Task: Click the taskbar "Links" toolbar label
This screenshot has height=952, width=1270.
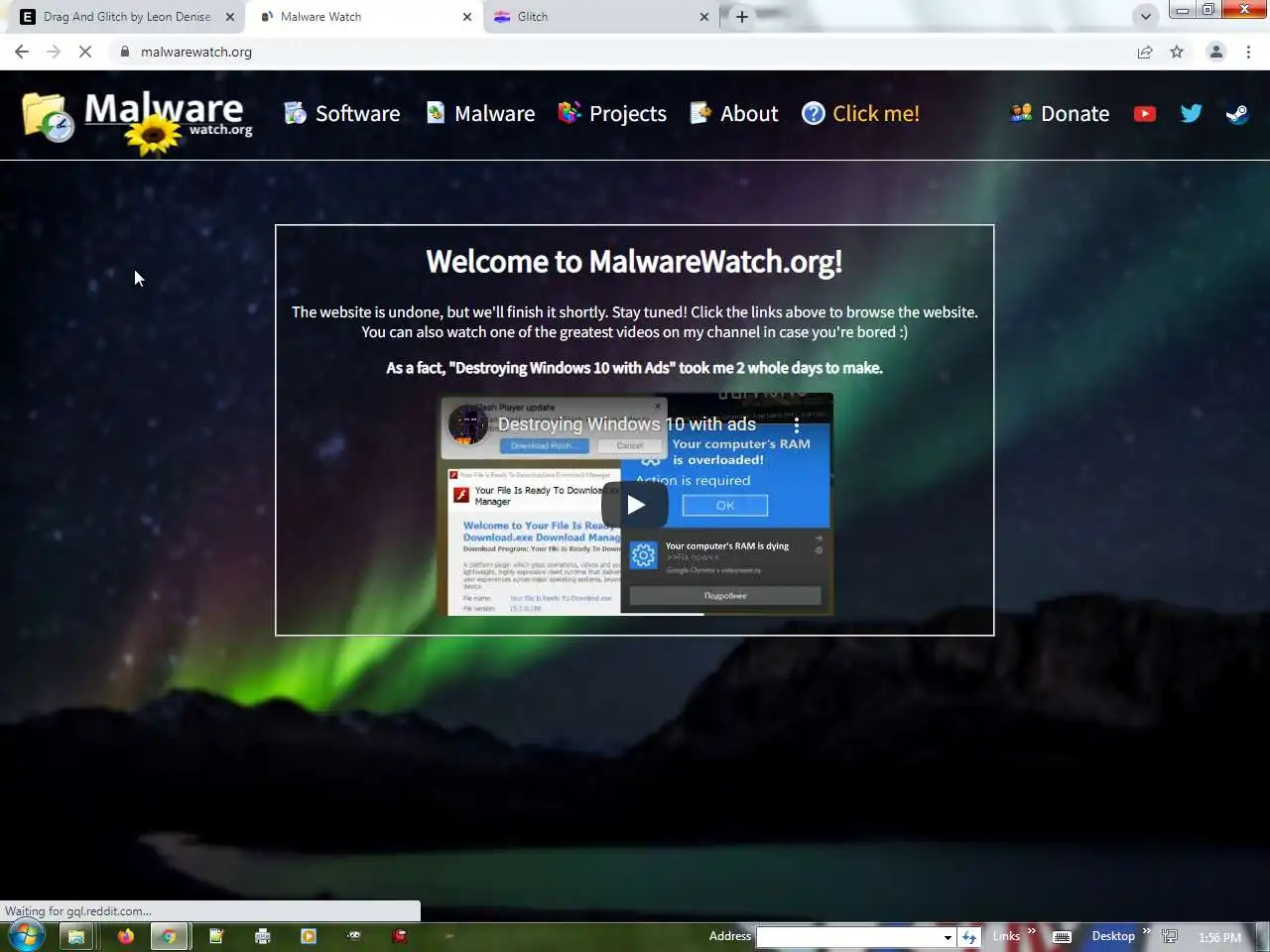Action: [1006, 936]
